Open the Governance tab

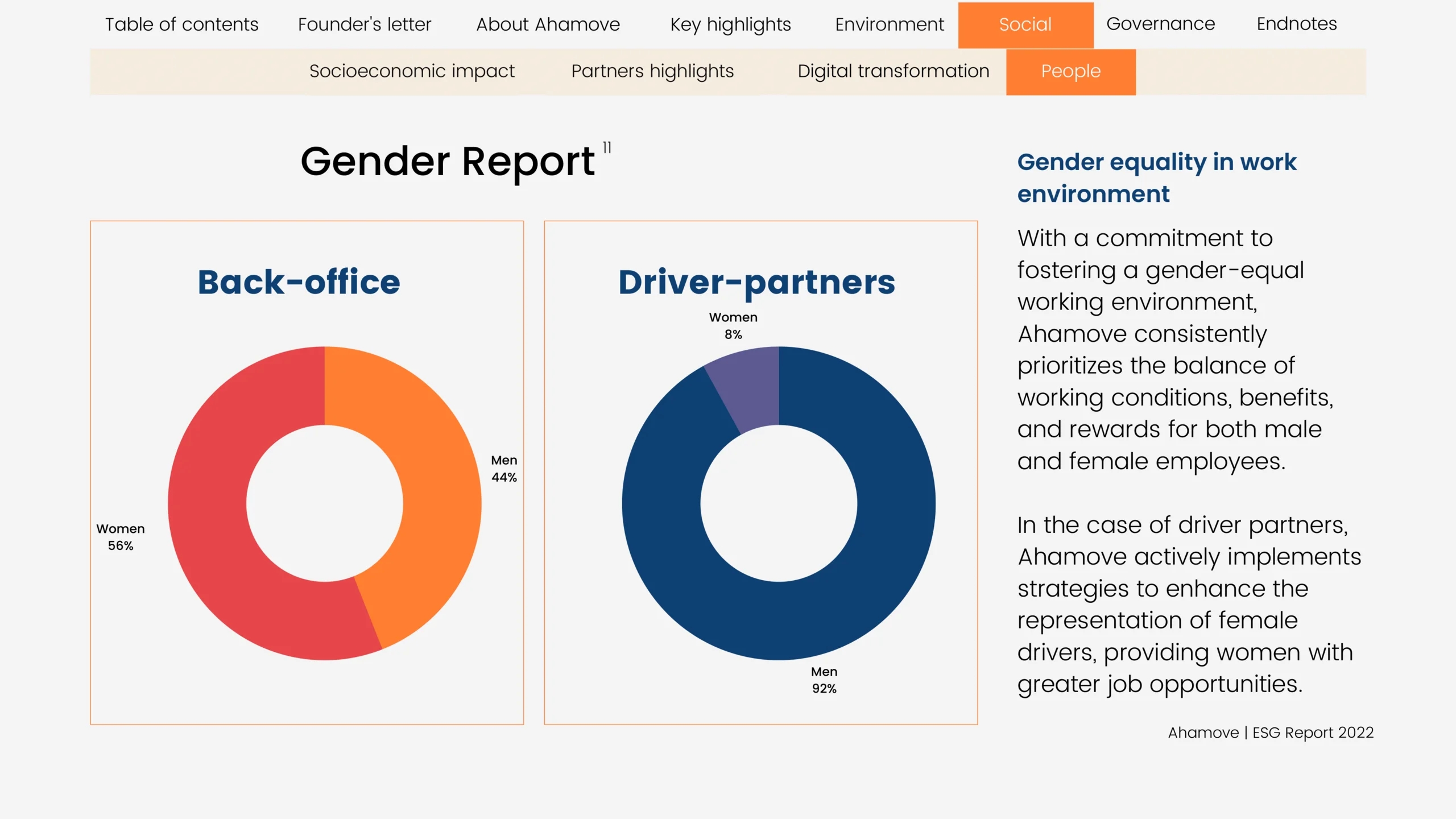click(x=1160, y=24)
